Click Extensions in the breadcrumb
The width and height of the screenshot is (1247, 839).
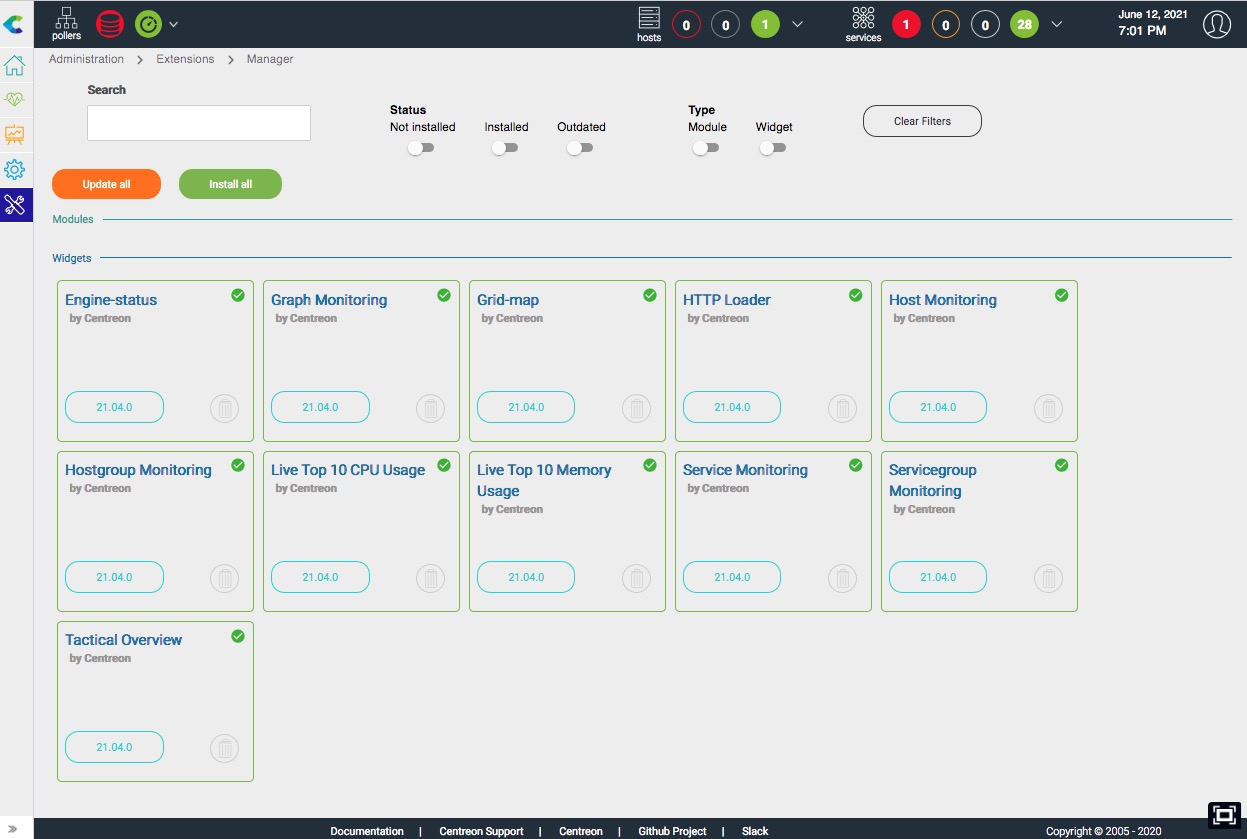pyautogui.click(x=185, y=59)
